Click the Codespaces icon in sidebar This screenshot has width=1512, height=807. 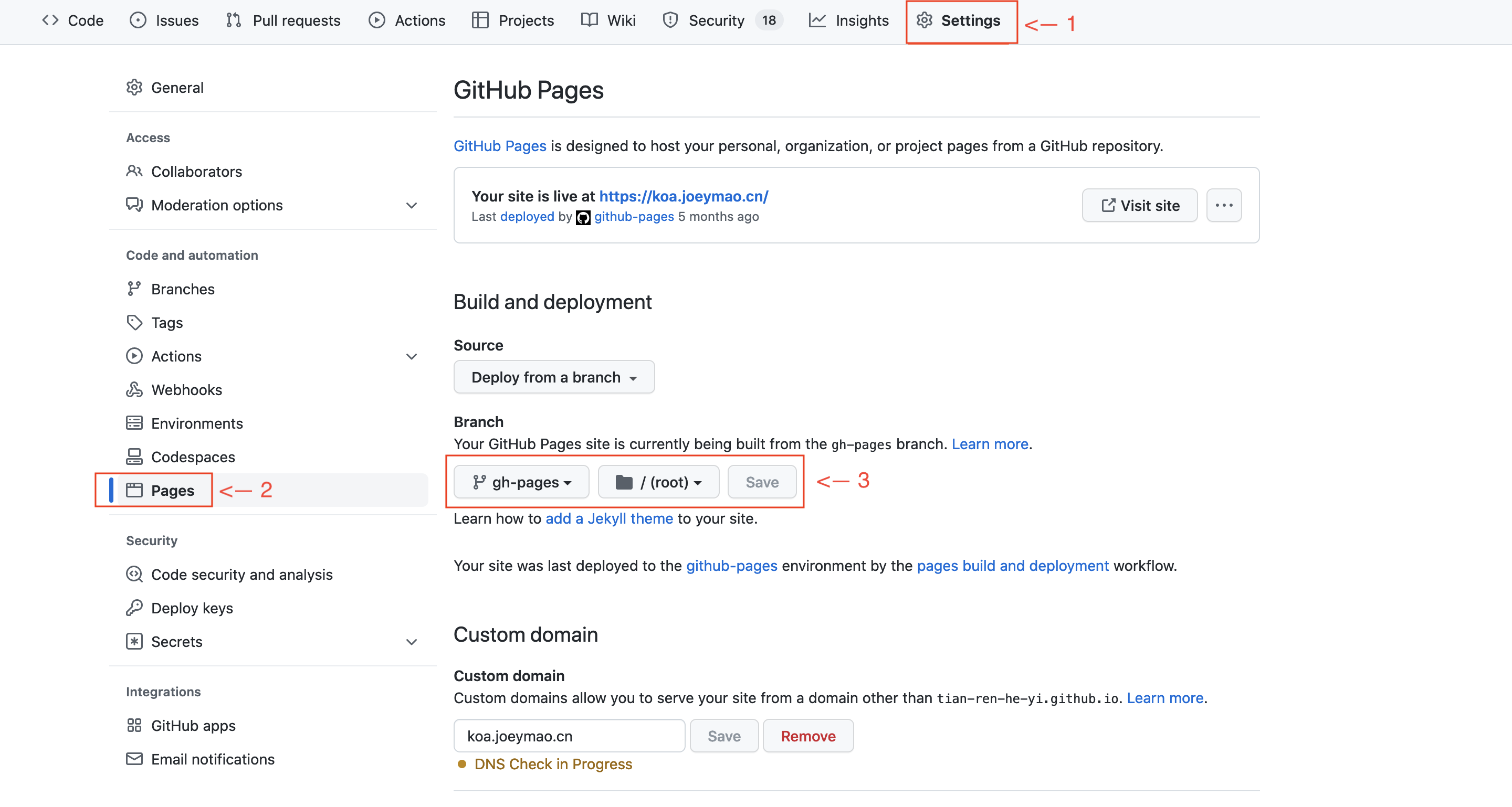coord(134,456)
